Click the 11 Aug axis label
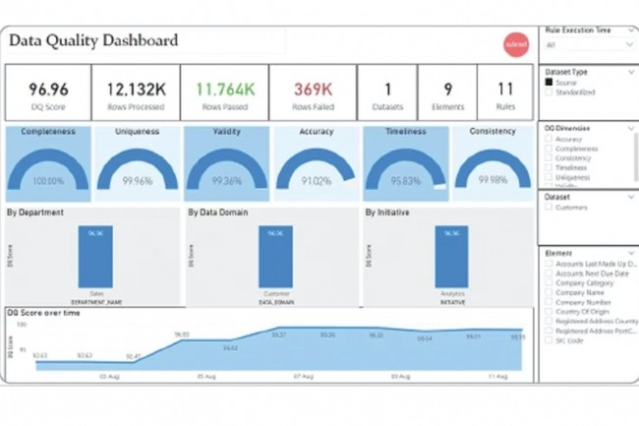639x426 pixels. click(498, 377)
